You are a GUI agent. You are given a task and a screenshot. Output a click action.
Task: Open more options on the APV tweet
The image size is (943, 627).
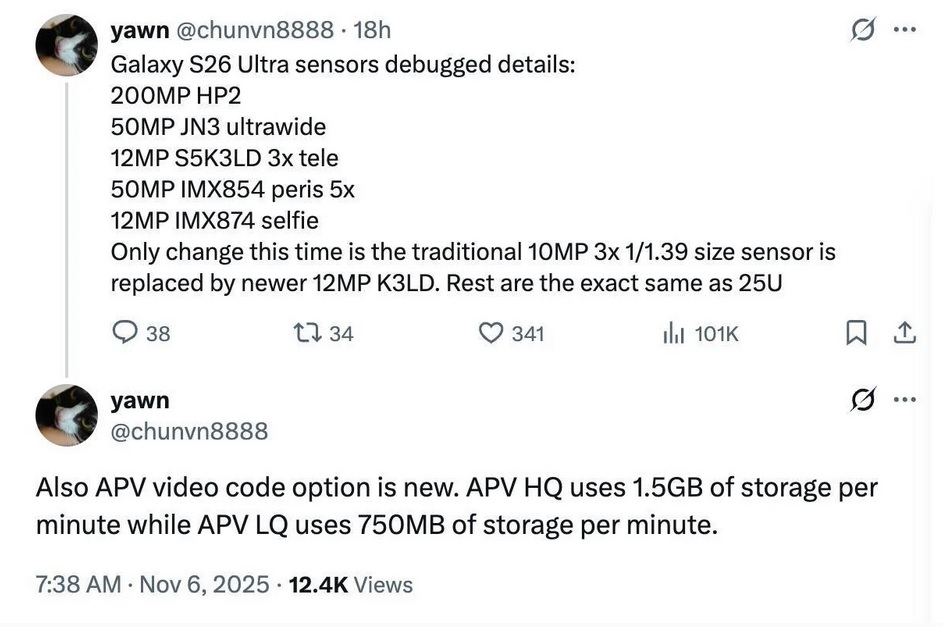click(x=905, y=401)
